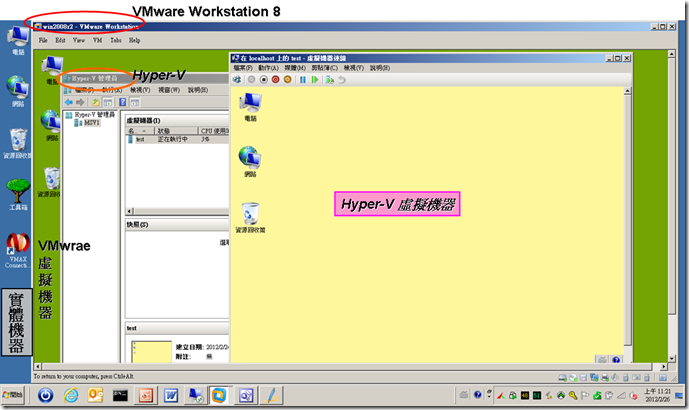Screen dimensions: 689x410
Task: Click 電腦 icon on yellow Hyper-V VM desktop
Action: 250,107
